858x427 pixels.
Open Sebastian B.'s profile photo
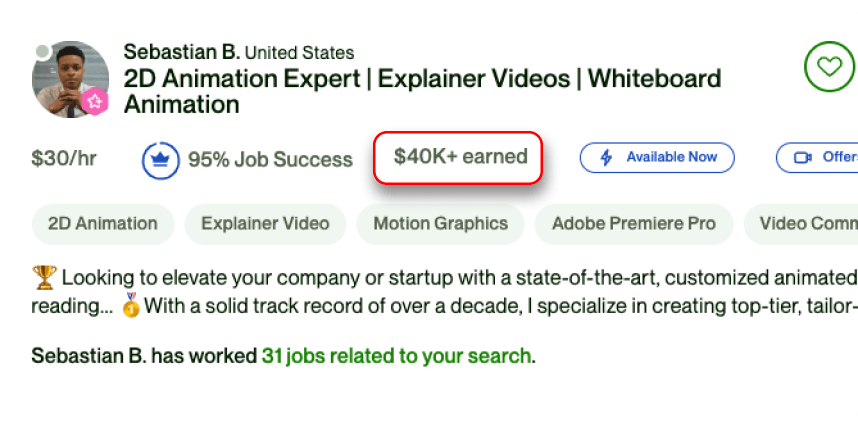click(x=70, y=78)
